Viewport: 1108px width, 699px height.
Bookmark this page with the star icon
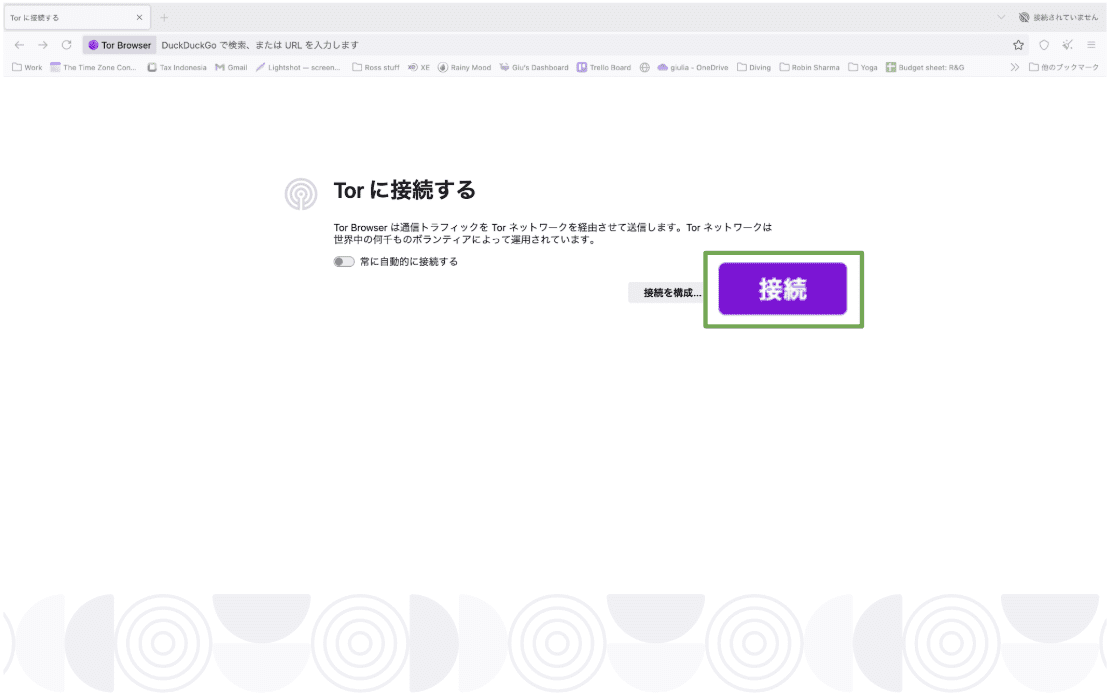point(1017,45)
